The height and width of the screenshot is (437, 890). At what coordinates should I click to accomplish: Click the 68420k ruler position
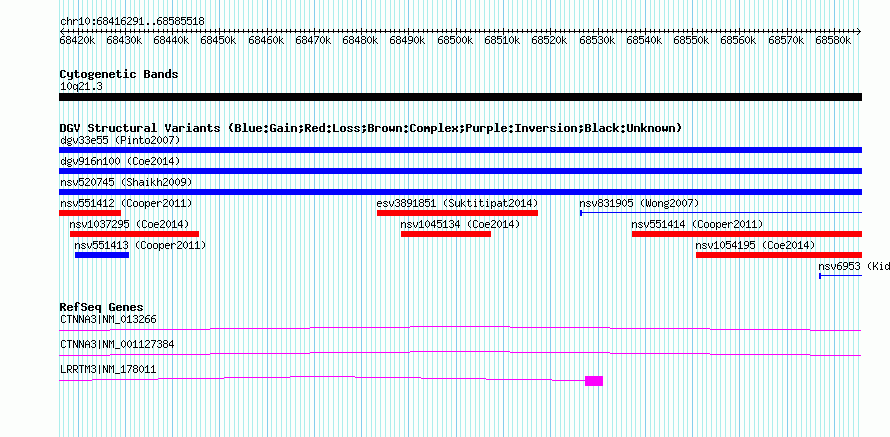pyautogui.click(x=78, y=40)
